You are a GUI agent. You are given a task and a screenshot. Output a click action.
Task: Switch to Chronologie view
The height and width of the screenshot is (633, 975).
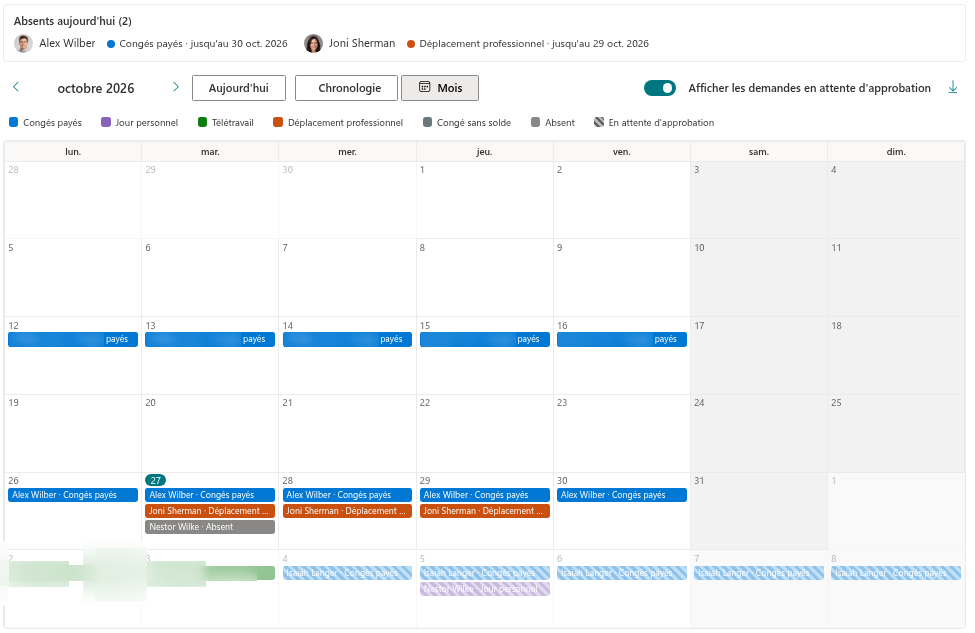coord(346,88)
